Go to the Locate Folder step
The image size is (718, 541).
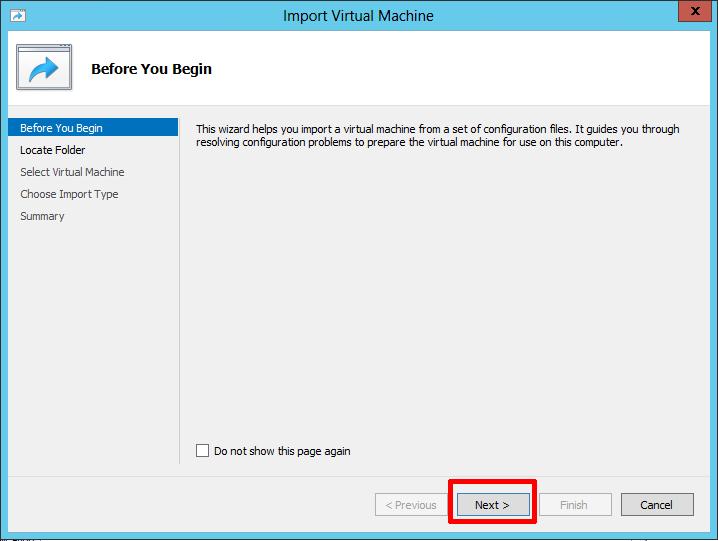pyautogui.click(x=53, y=150)
